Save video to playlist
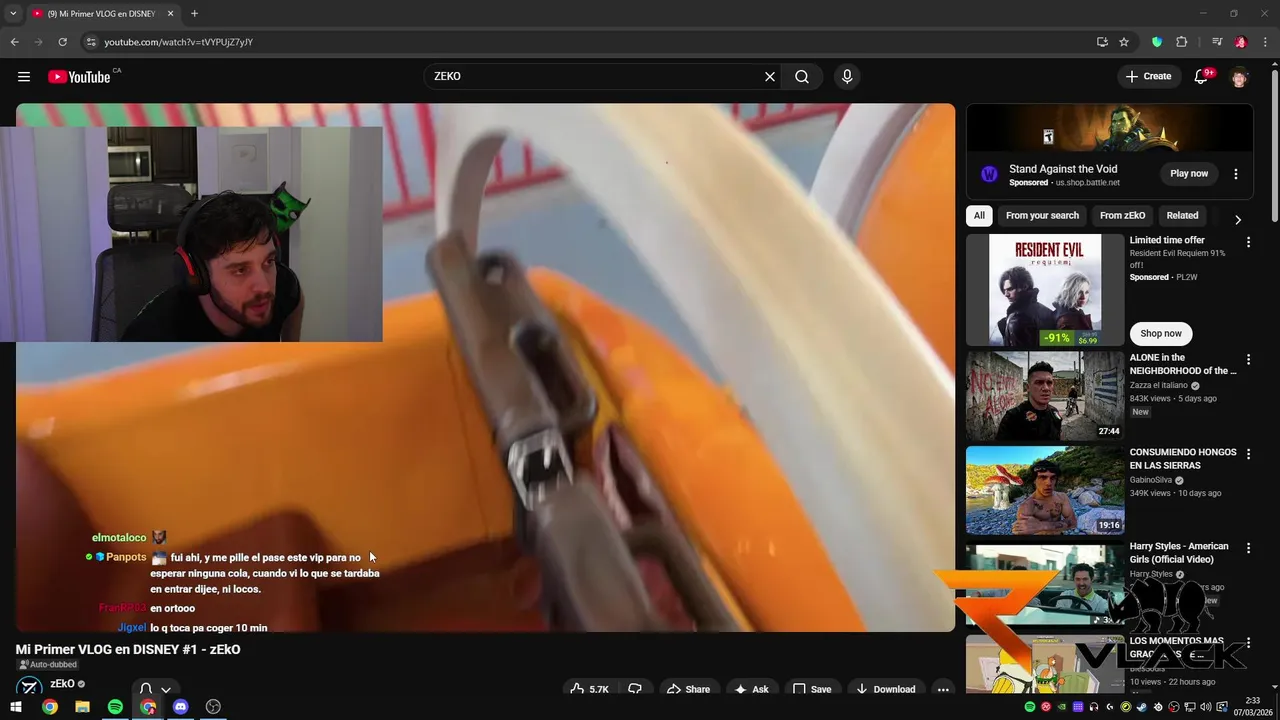The height and width of the screenshot is (720, 1280). (812, 689)
